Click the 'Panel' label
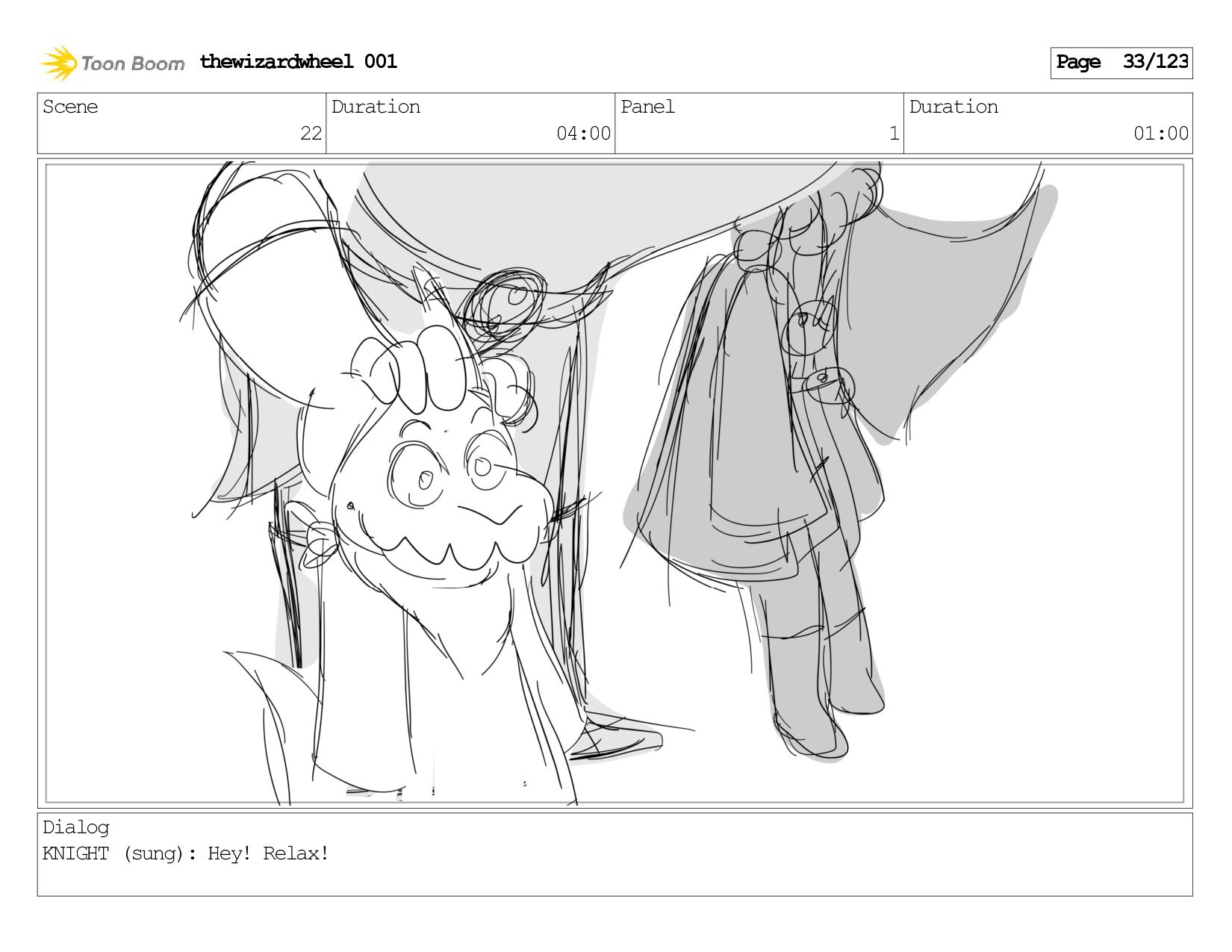Screen dimensions: 1232x952 647,107
